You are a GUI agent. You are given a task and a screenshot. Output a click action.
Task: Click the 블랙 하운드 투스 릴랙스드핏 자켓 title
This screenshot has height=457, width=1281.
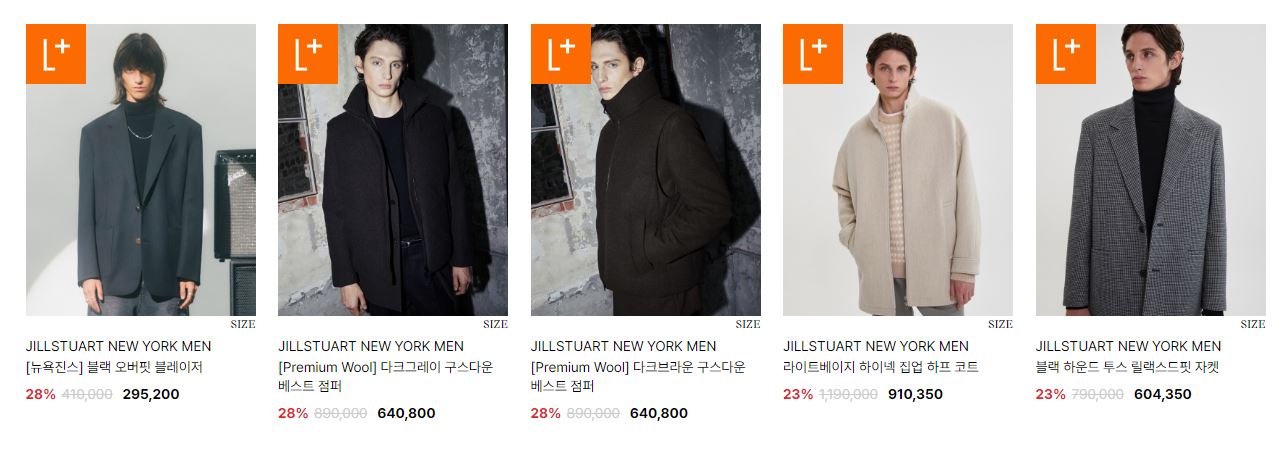tap(1128, 368)
